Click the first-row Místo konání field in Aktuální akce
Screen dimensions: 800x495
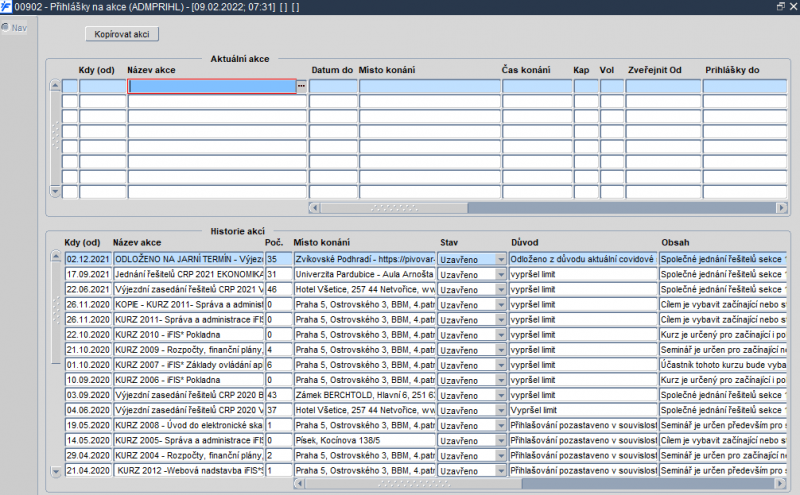(x=430, y=86)
